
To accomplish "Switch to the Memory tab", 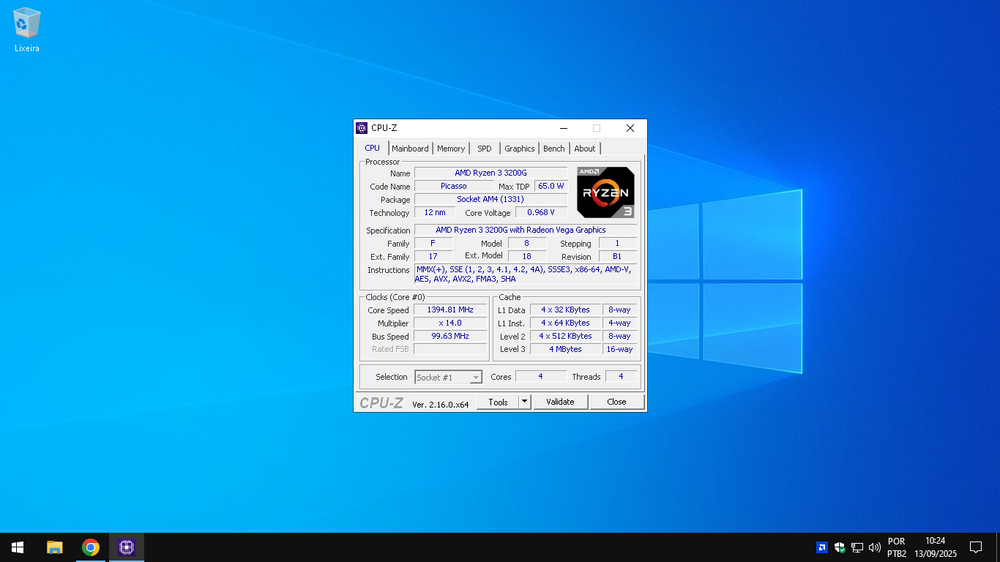I will coord(451,149).
